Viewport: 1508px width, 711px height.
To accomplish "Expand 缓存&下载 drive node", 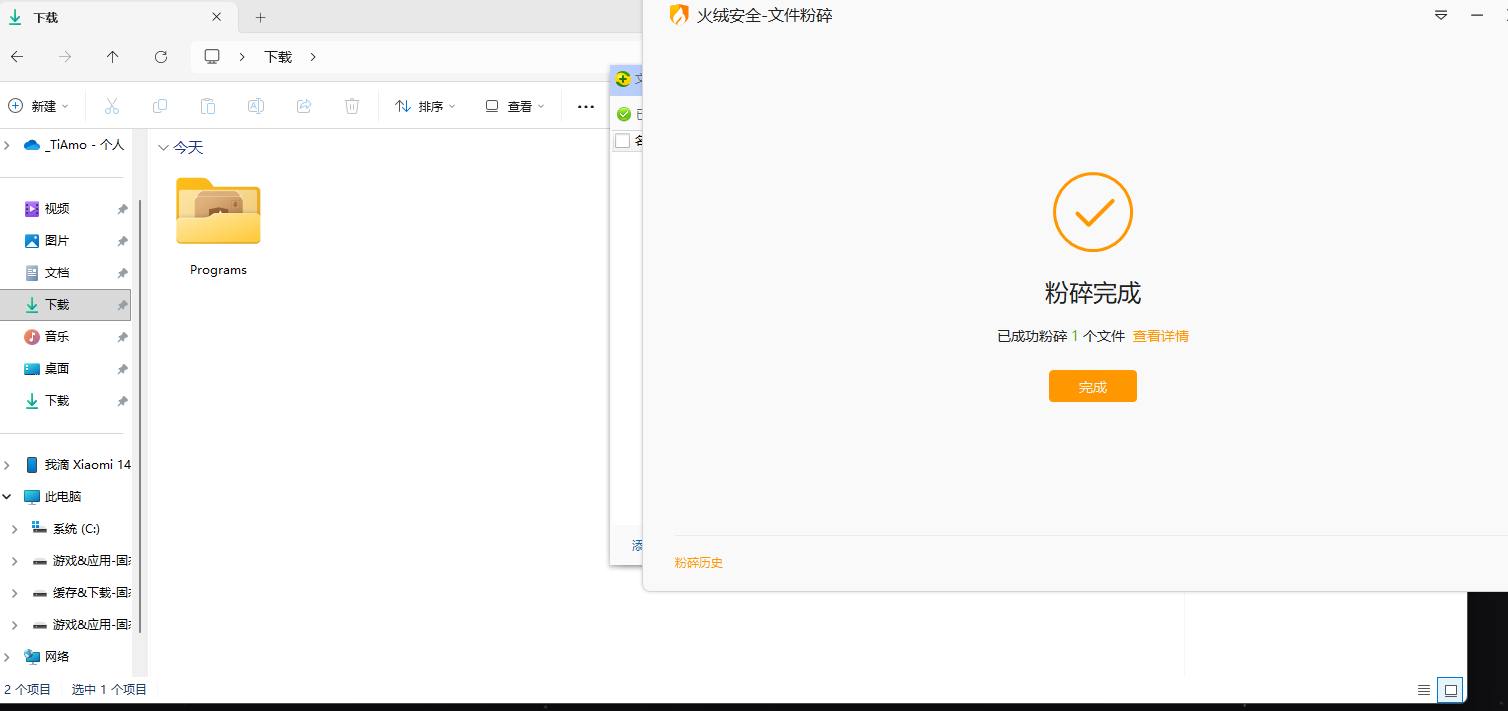I will click(14, 593).
